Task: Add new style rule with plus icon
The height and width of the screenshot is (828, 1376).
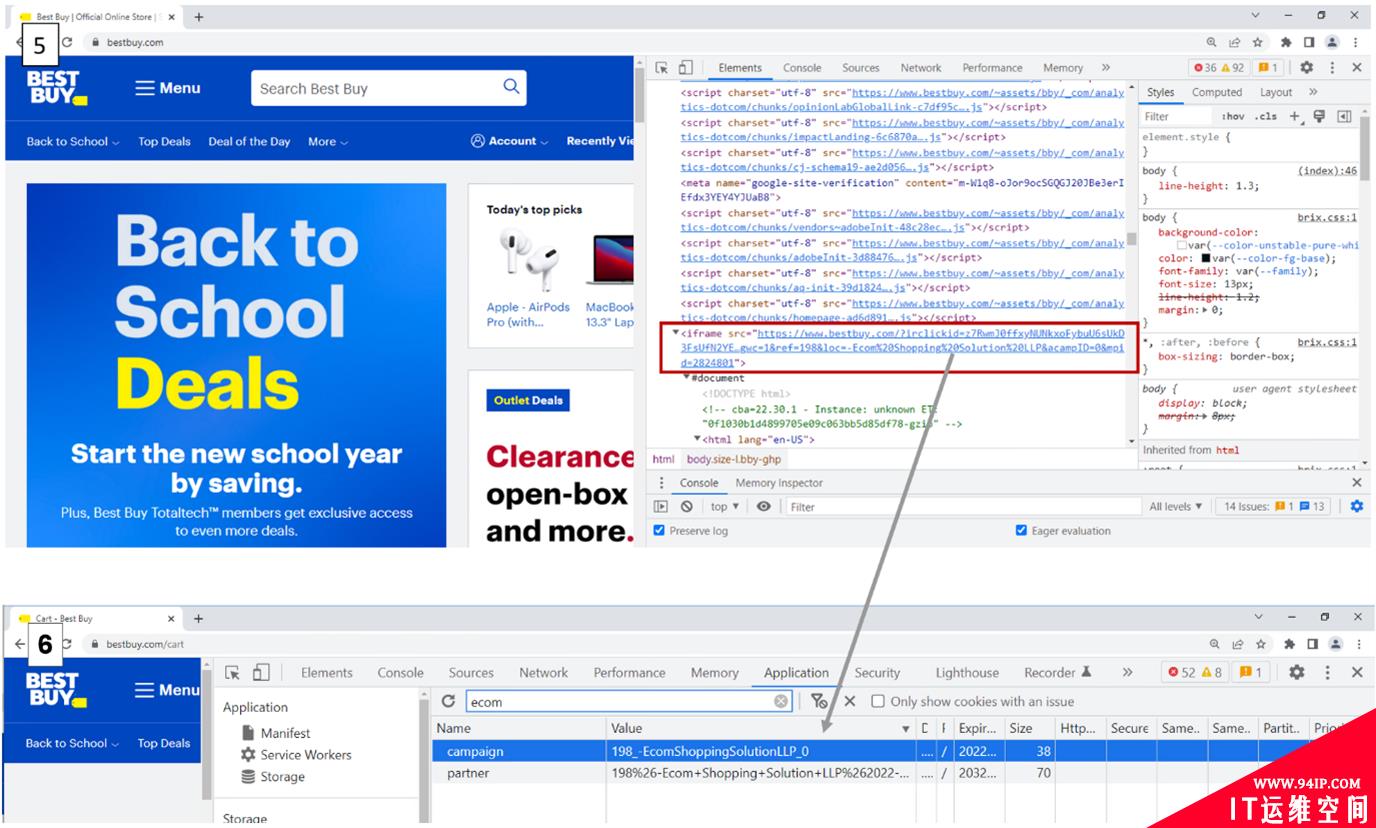Action: (1294, 116)
